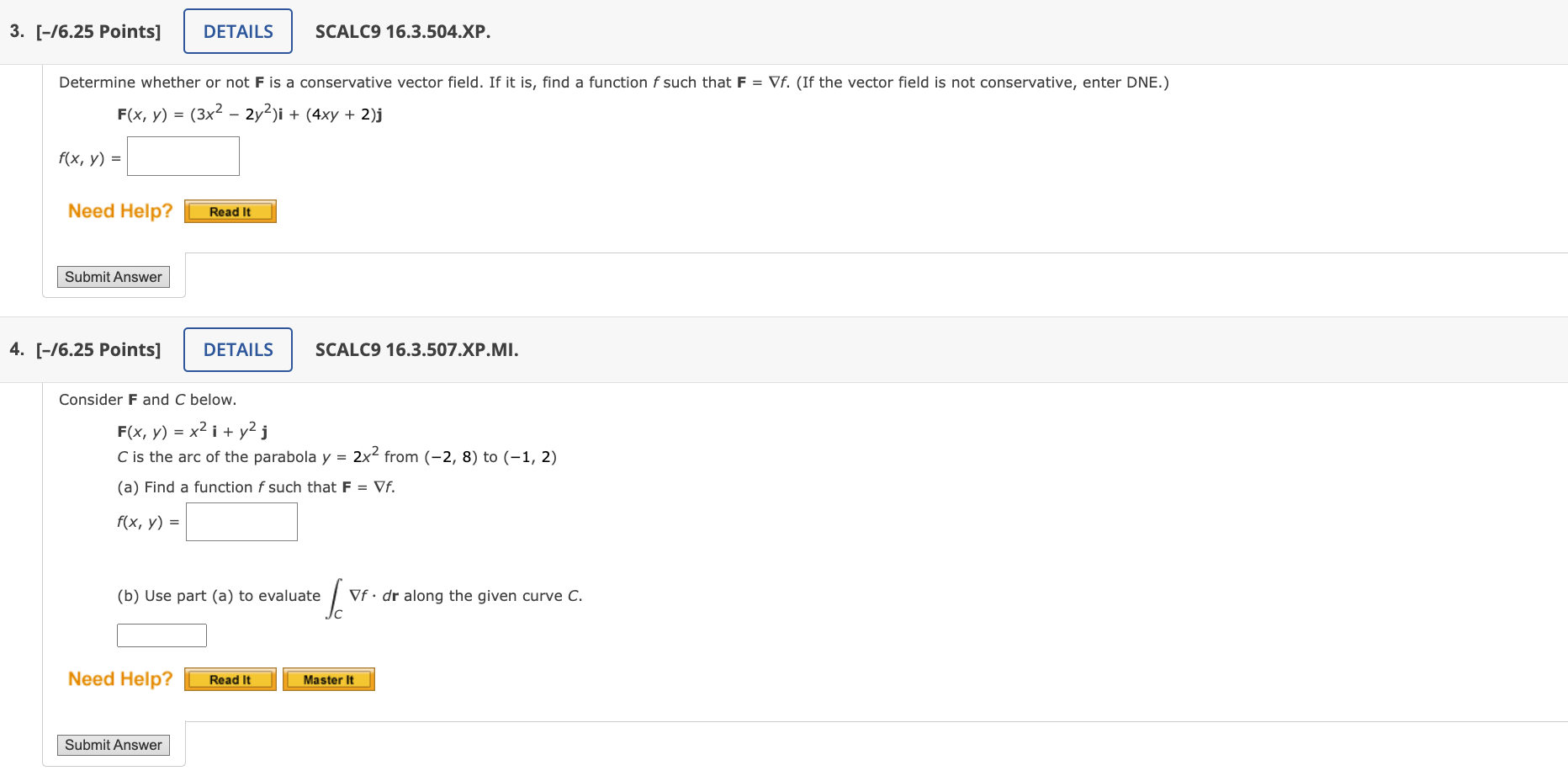The image size is (1568, 776).
Task: Open DETAILS for problem 3
Action: tap(237, 30)
